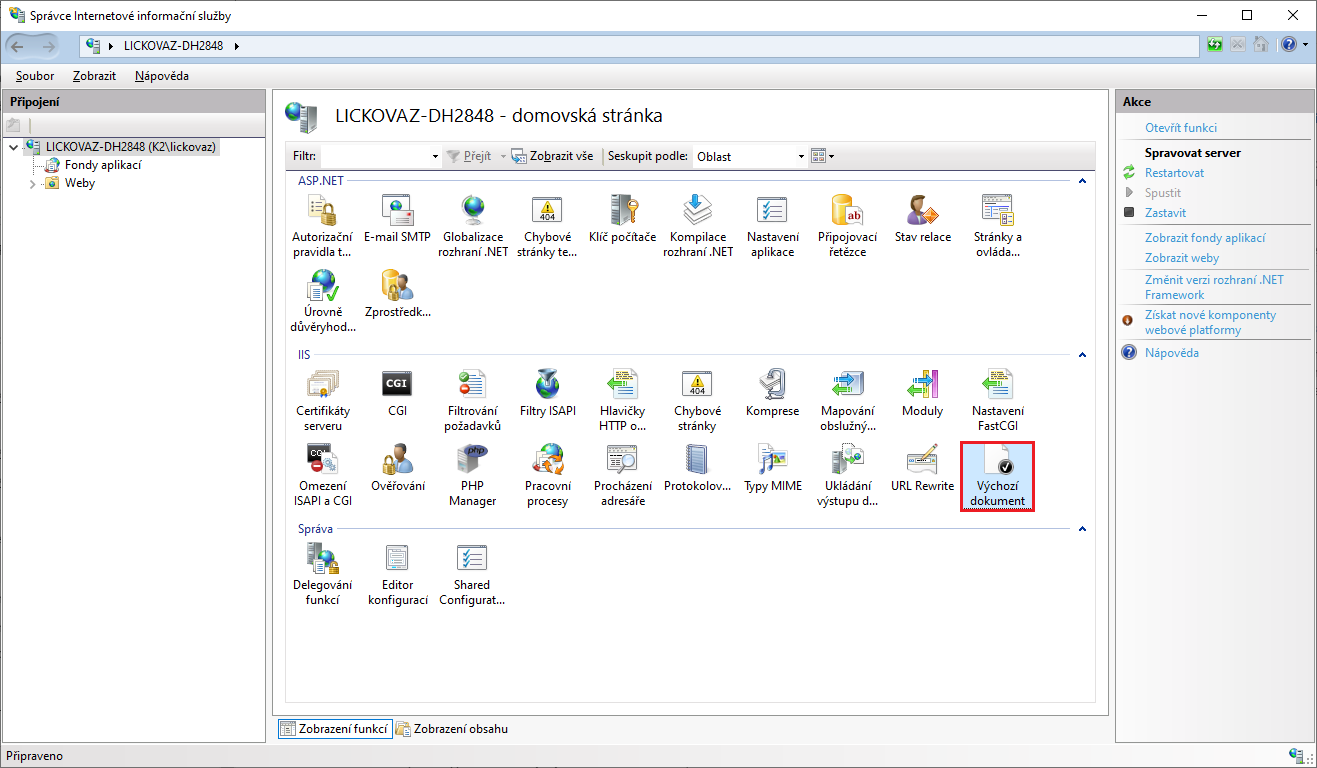Click Otevřít funkci action link
The width and height of the screenshot is (1317, 768).
tap(1181, 128)
